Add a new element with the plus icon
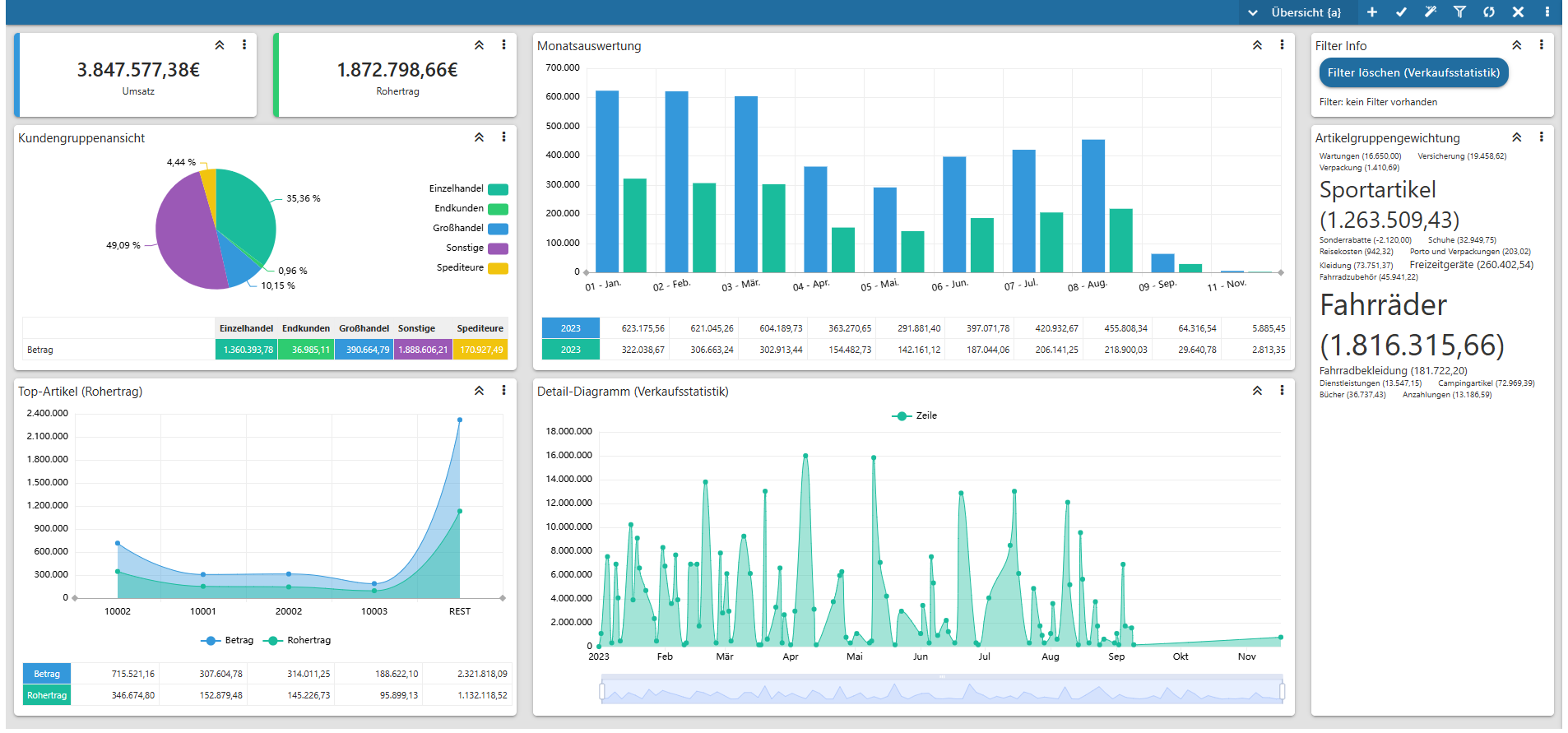1568x733 pixels. (x=1371, y=12)
